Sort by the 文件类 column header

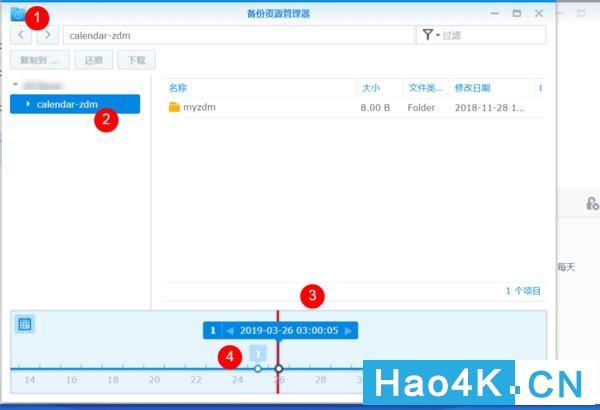tap(425, 88)
